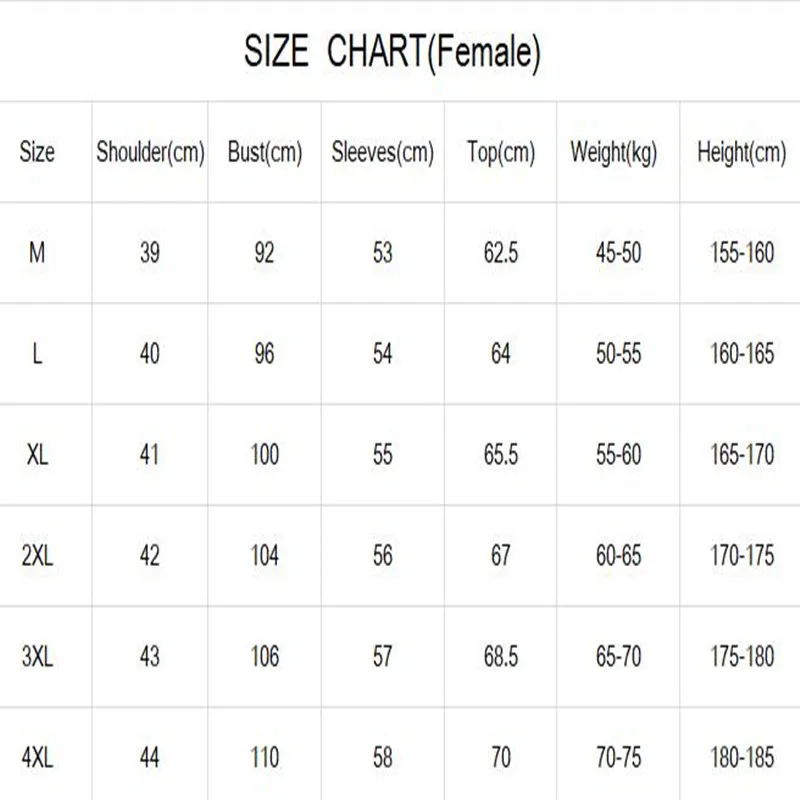Select the 4XL size row label
Screen dimensions: 800x800
[x=37, y=758]
